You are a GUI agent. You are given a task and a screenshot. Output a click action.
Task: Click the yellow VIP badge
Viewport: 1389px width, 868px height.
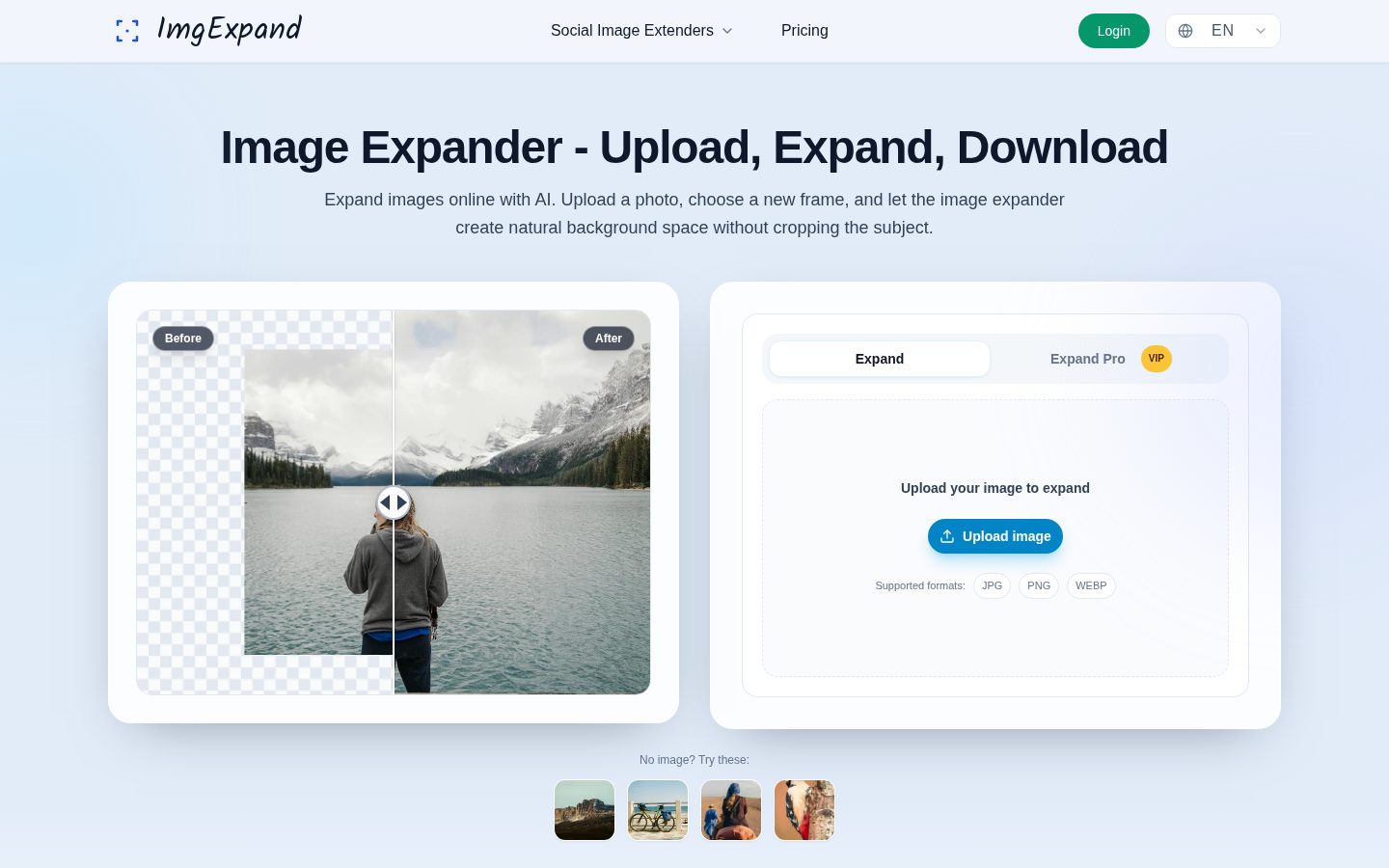click(x=1157, y=359)
